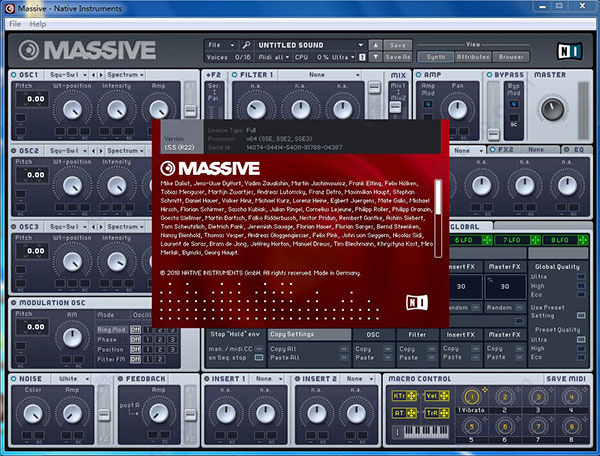
Task: Expand the Noise White type dropdown
Action: pos(74,380)
